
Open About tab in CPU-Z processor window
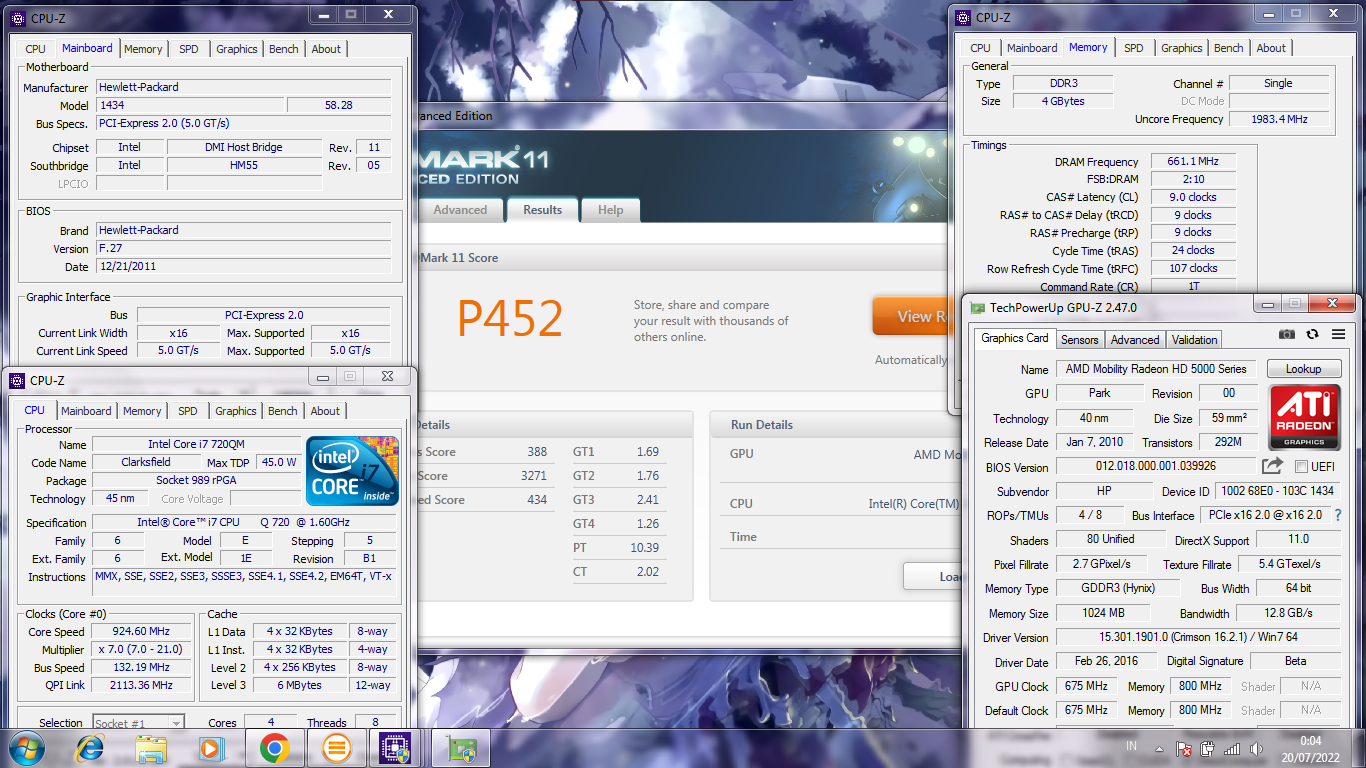click(x=325, y=411)
